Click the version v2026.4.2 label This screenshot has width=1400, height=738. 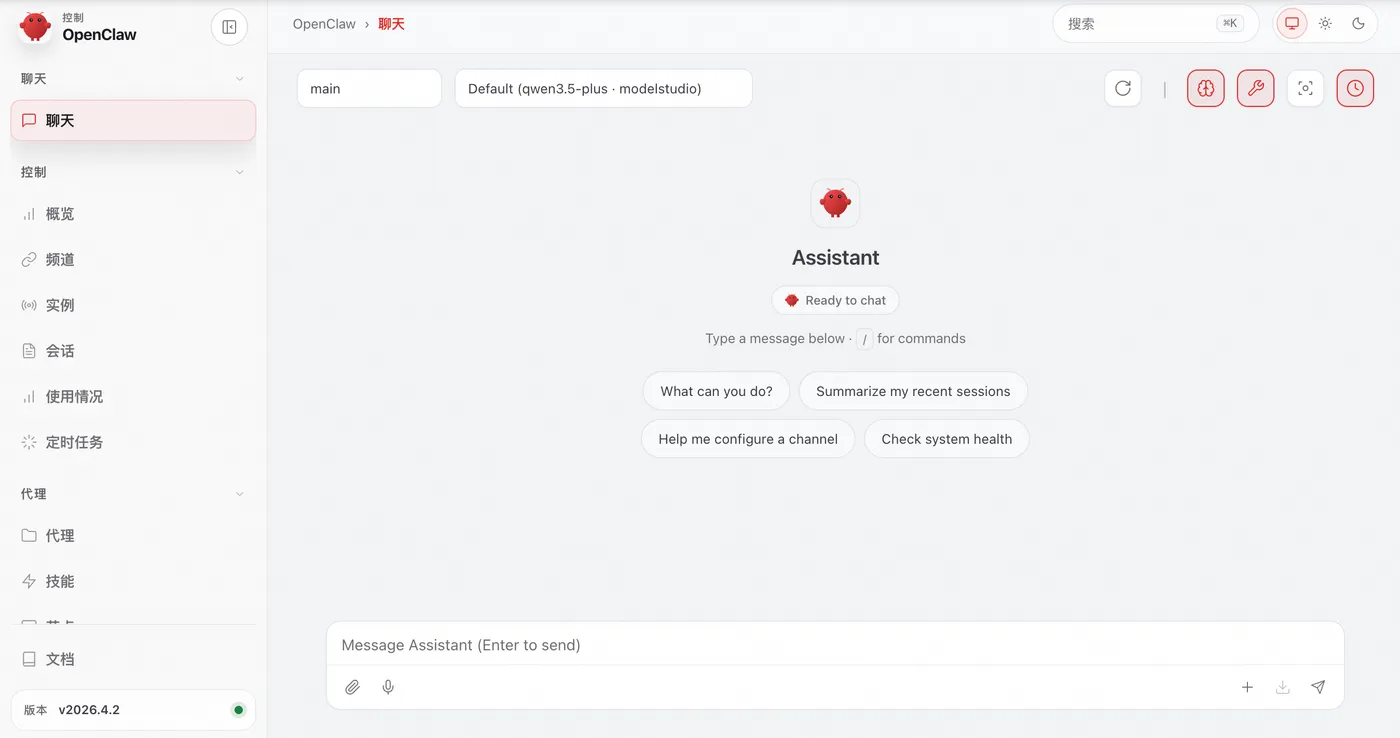click(x=89, y=710)
